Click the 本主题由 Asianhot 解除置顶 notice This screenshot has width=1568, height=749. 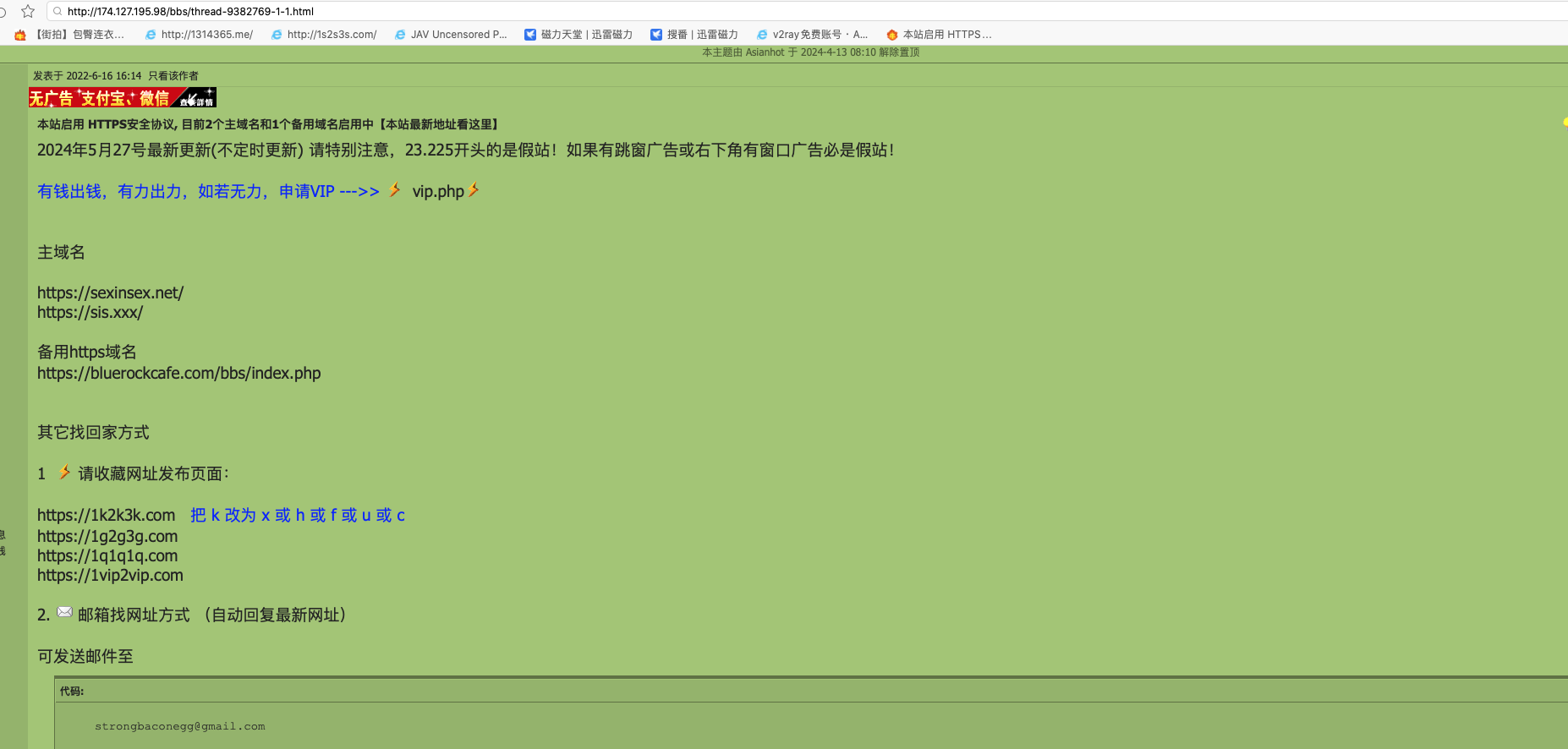point(810,52)
